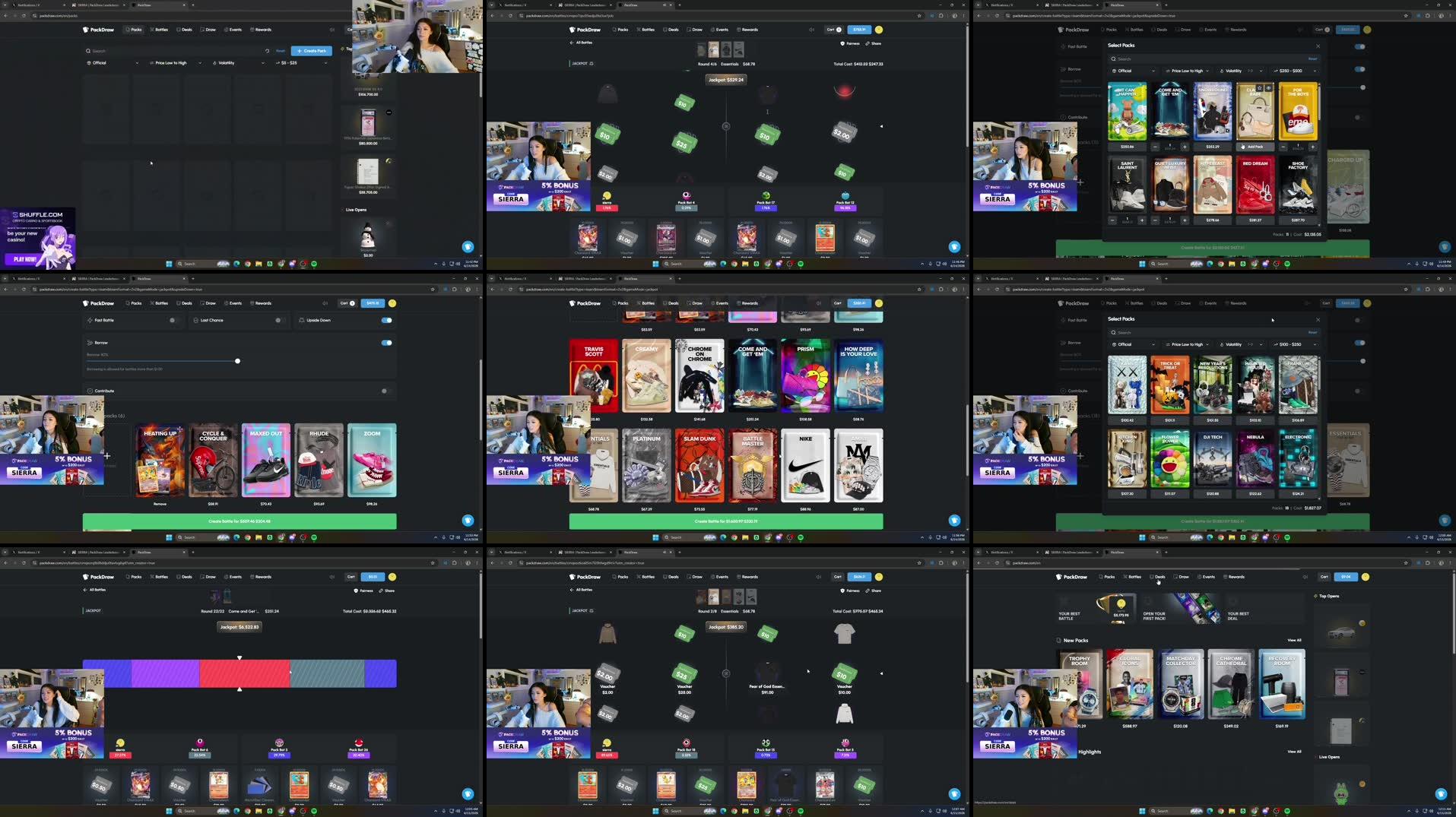Click Create Battle button below Heating Up packs
The width and height of the screenshot is (1456, 817).
(239, 521)
